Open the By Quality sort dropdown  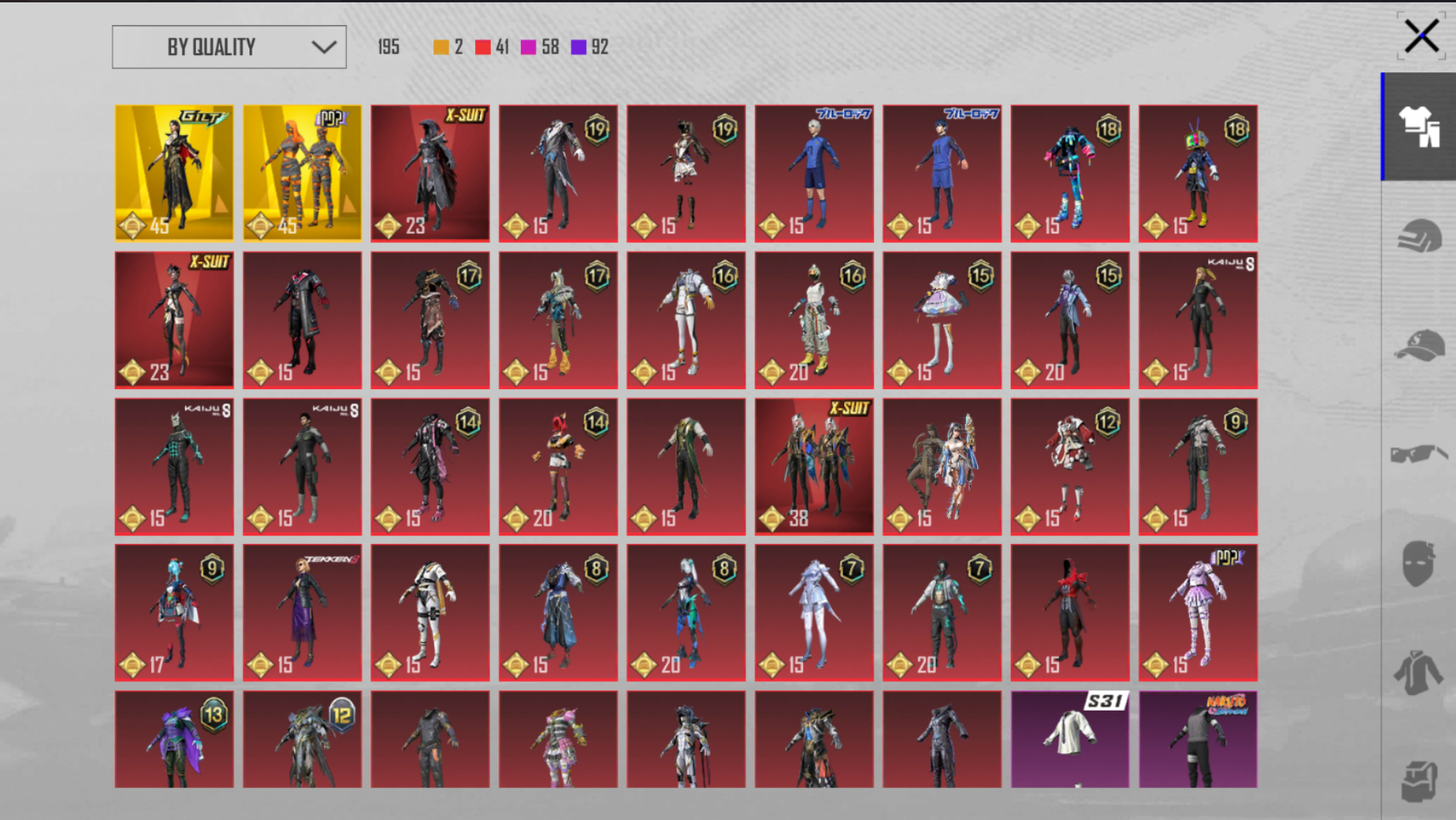(x=229, y=47)
